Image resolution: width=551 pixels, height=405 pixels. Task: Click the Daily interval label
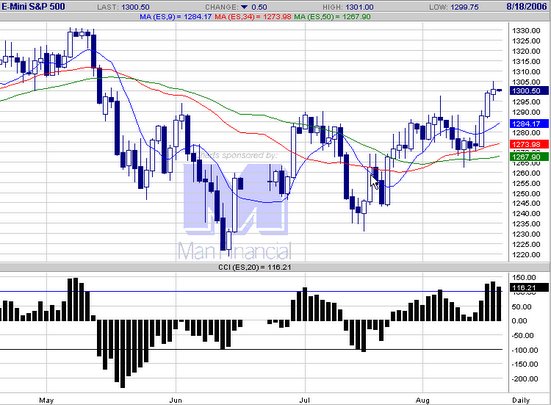(x=521, y=400)
